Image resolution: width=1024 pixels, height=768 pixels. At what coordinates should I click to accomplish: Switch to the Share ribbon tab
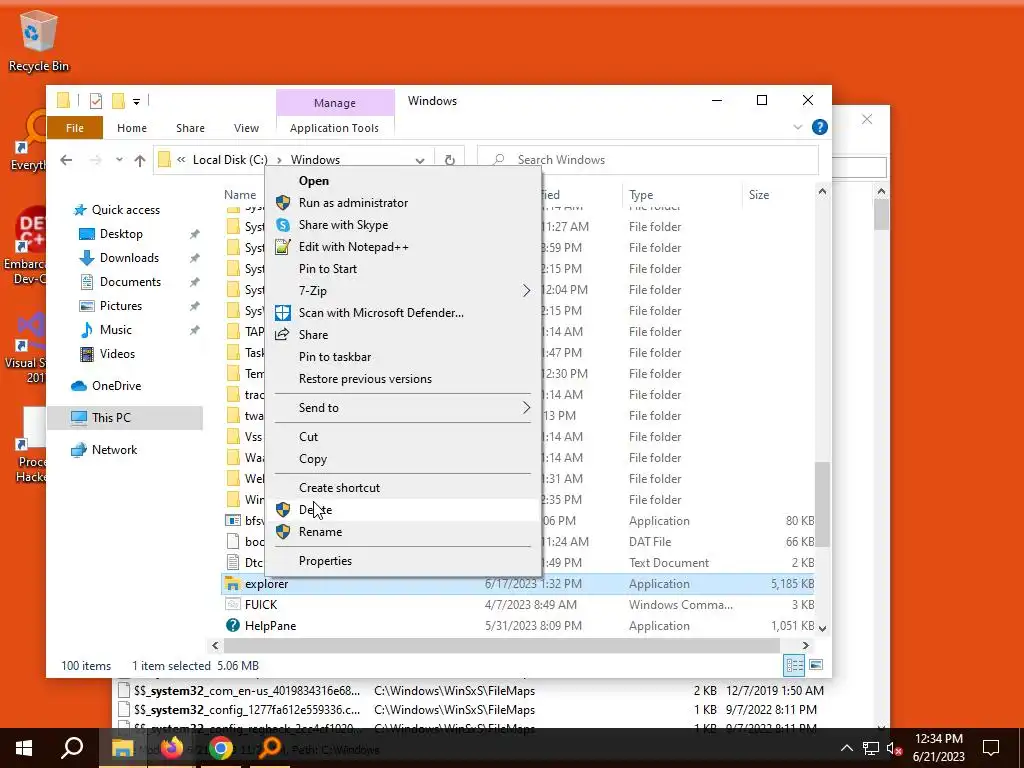[190, 128]
